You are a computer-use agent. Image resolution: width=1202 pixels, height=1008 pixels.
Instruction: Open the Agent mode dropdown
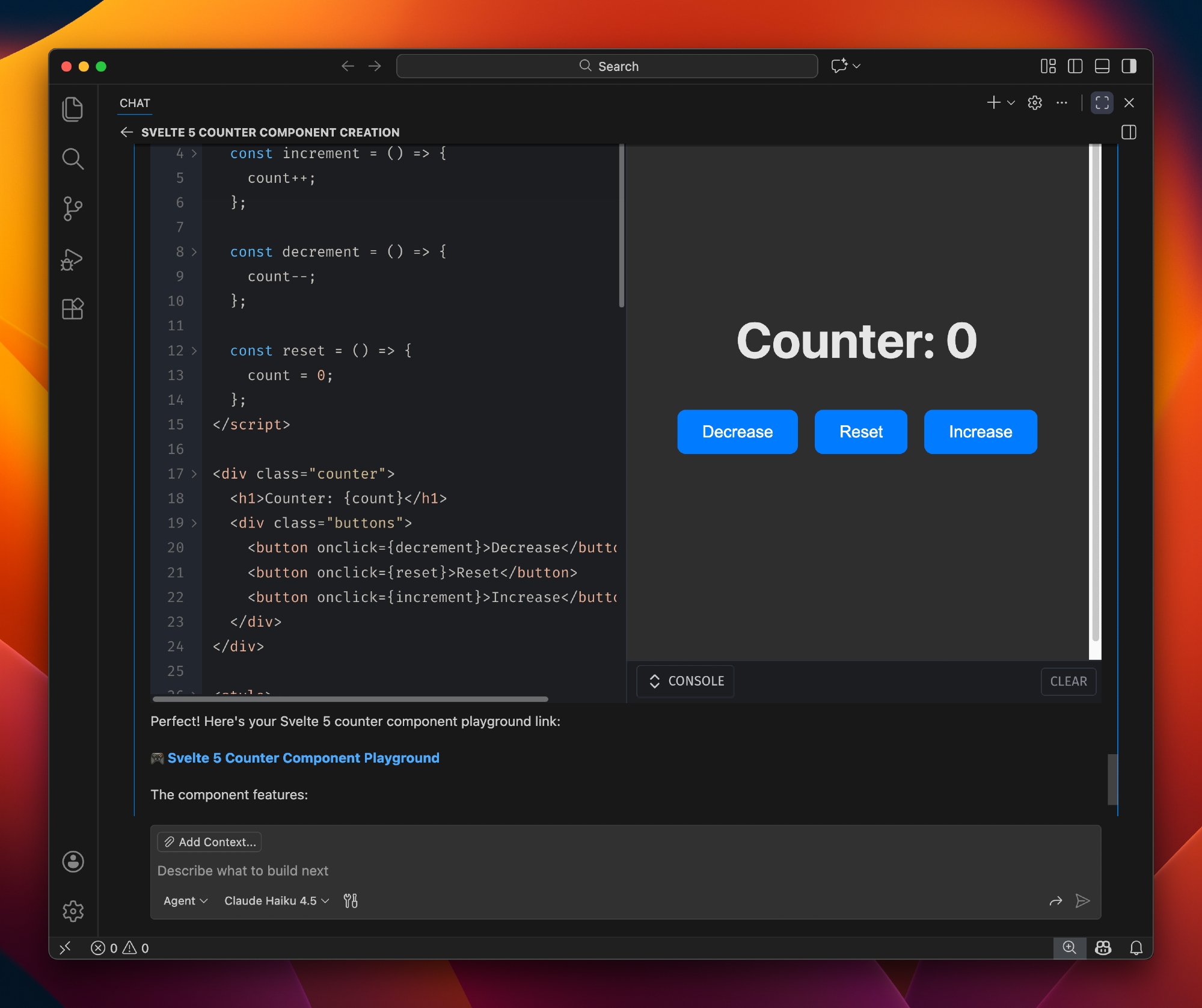pos(185,900)
